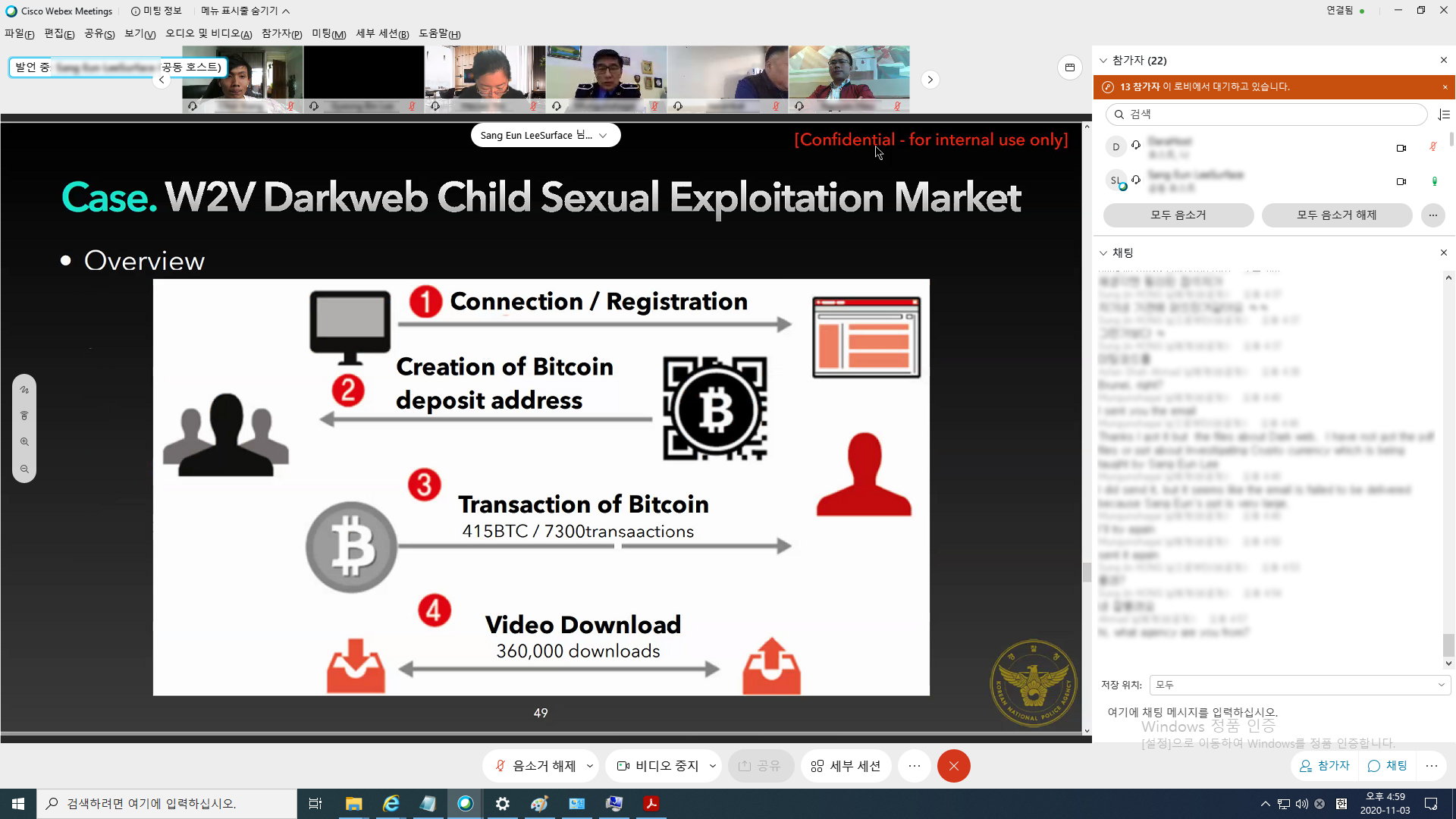
Task: Close the participants panel
Action: 1444,60
